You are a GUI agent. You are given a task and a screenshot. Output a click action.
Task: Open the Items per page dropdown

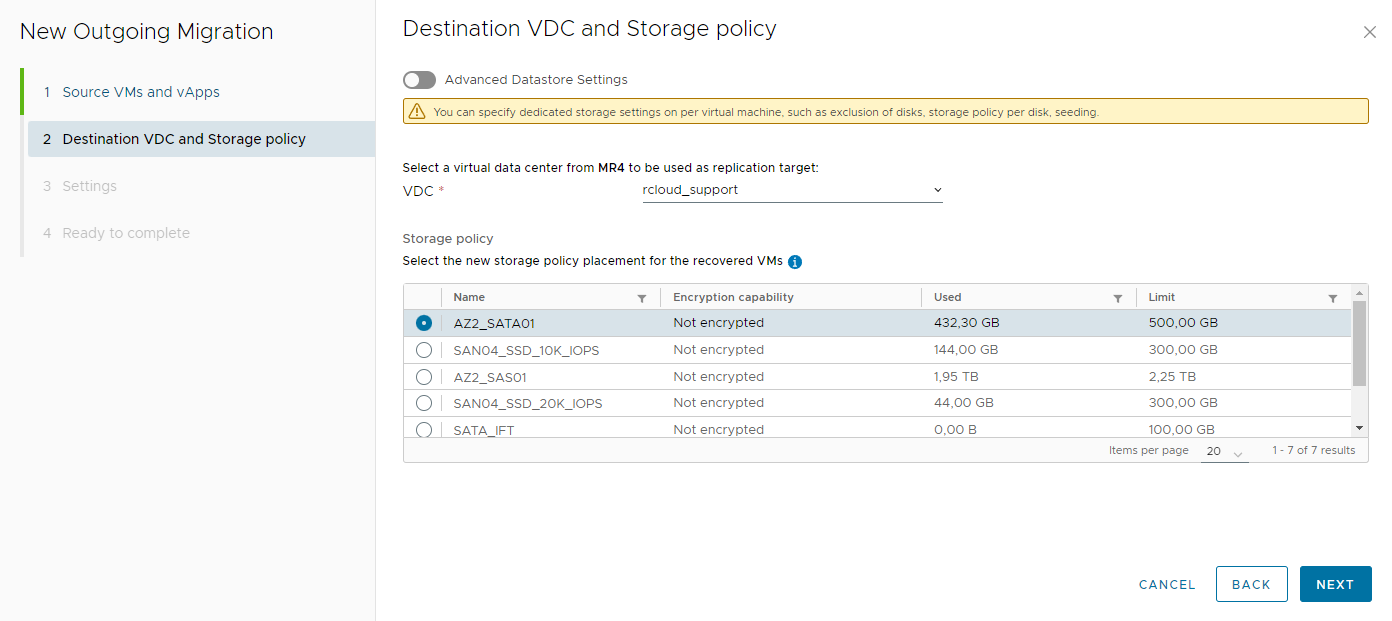pyautogui.click(x=1225, y=452)
